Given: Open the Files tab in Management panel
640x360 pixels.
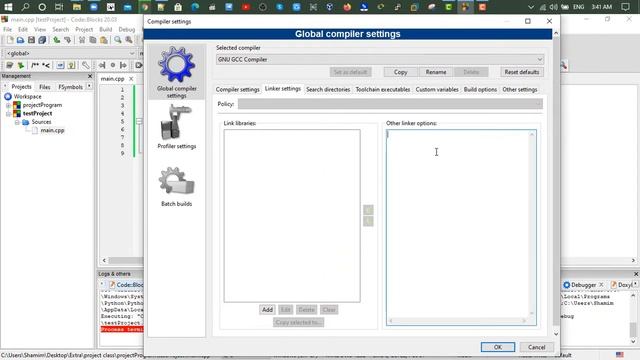Looking at the screenshot, I should tap(44, 87).
